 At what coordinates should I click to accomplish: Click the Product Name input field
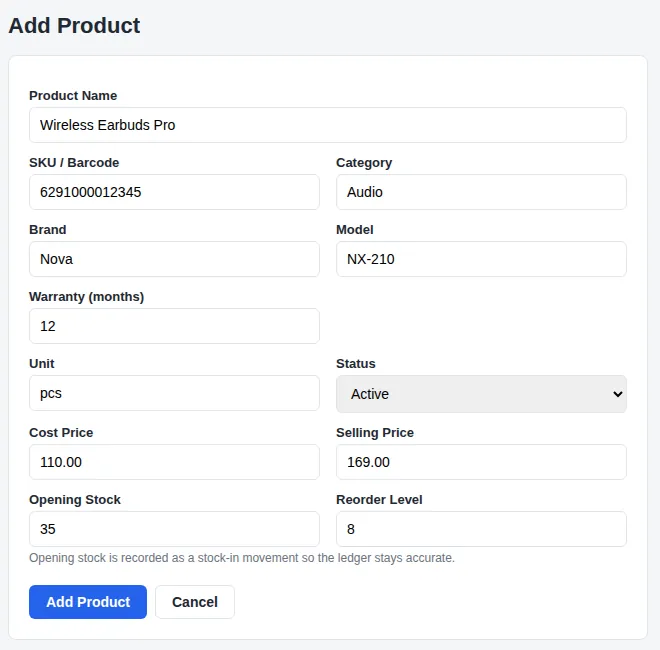click(327, 125)
